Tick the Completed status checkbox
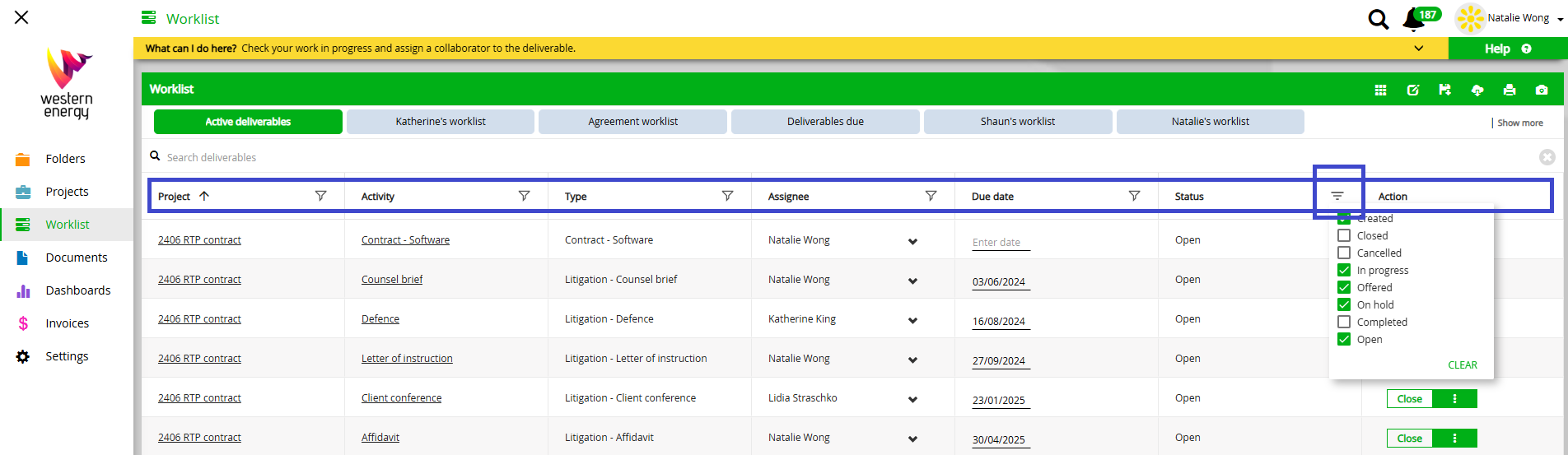Viewport: 1568px width, 455px height. (x=1344, y=322)
